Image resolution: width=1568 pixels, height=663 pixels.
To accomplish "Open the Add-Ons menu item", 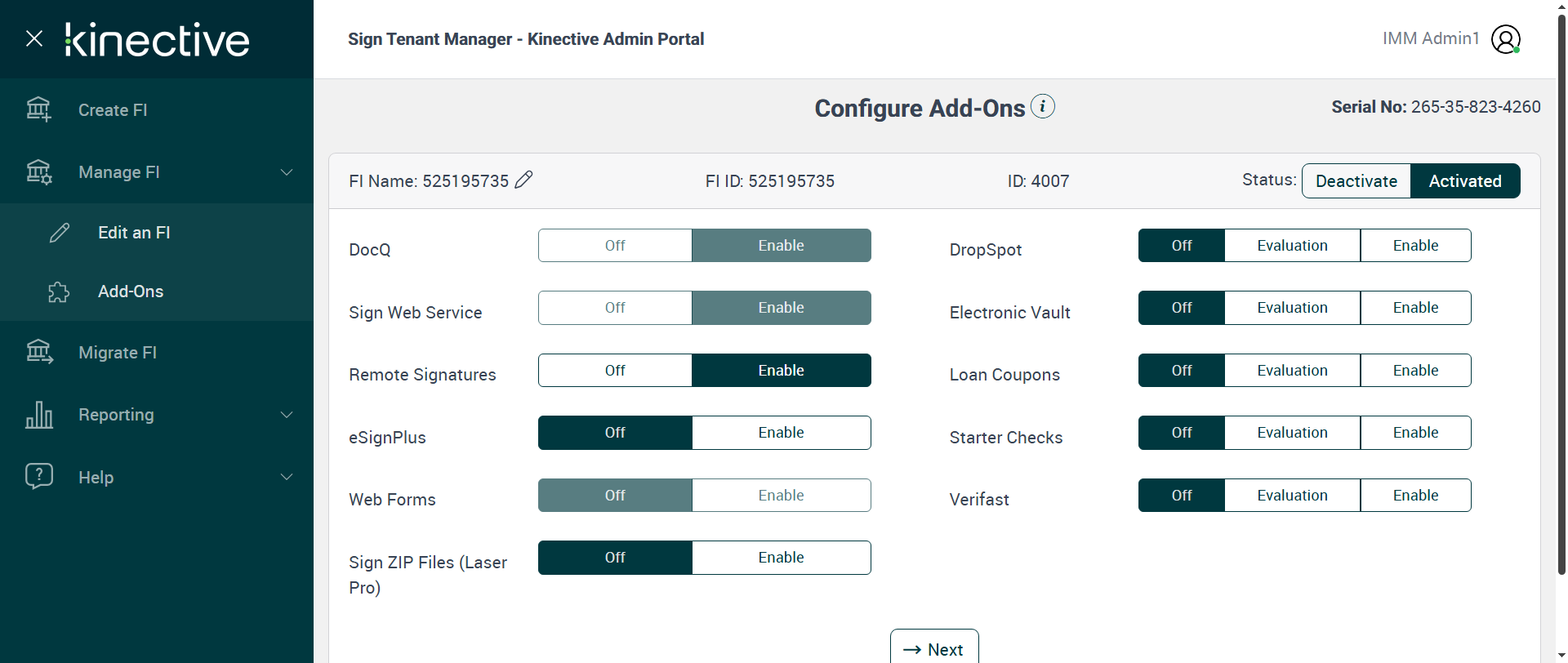I will click(x=131, y=291).
